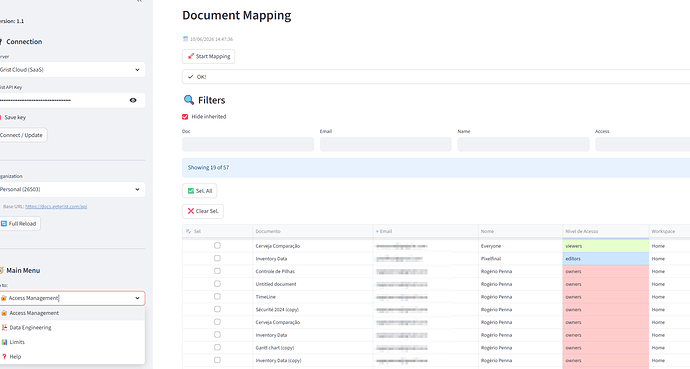This screenshot has height=369, width=690.
Task: Click the Full Reload button
Action: [19, 223]
